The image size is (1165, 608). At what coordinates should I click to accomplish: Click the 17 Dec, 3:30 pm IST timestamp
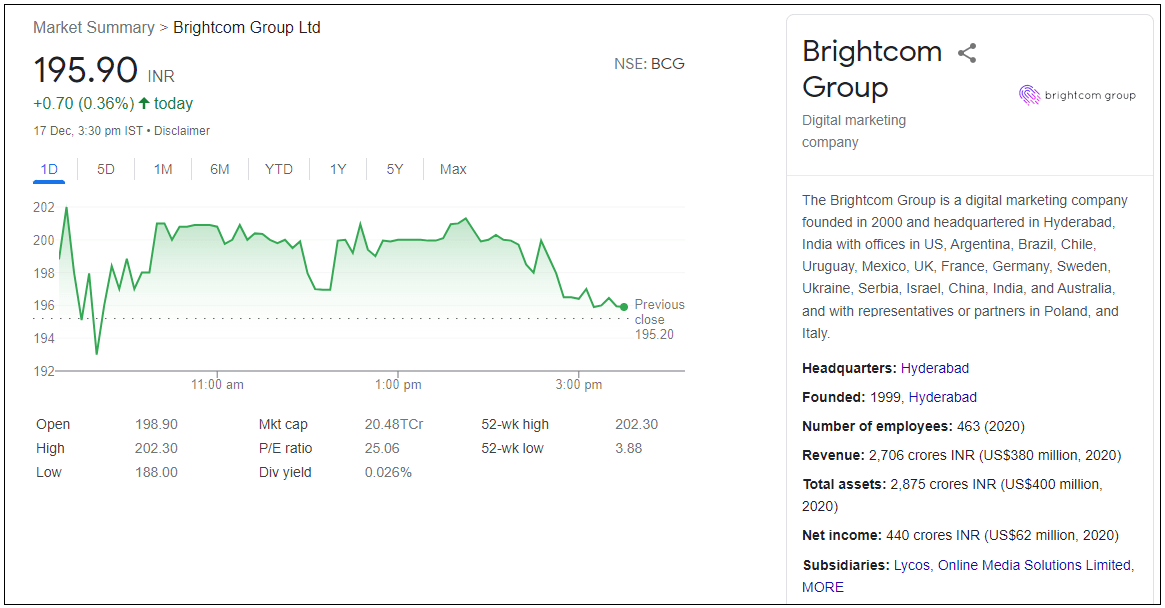coord(88,131)
